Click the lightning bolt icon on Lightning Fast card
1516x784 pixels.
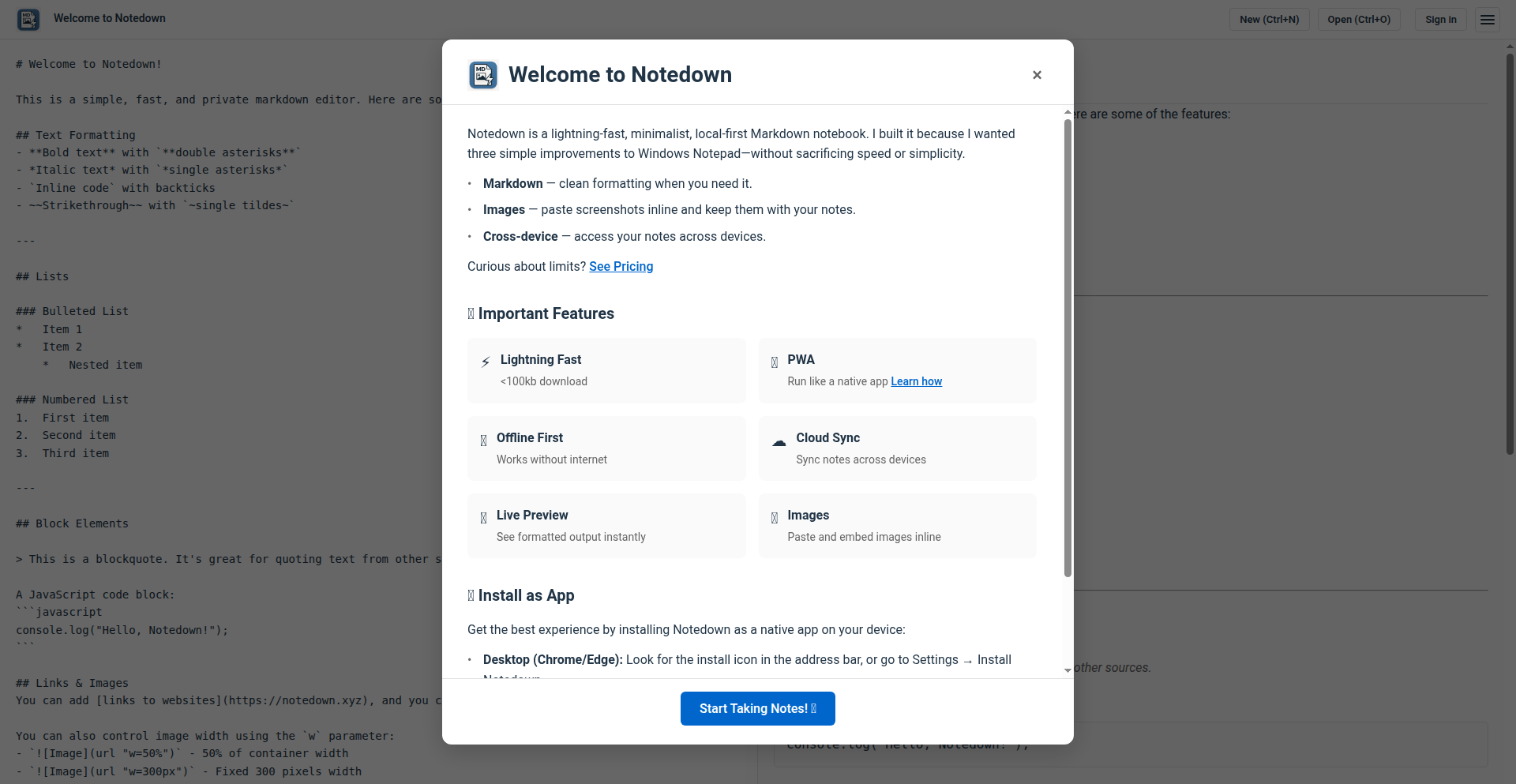click(x=485, y=362)
